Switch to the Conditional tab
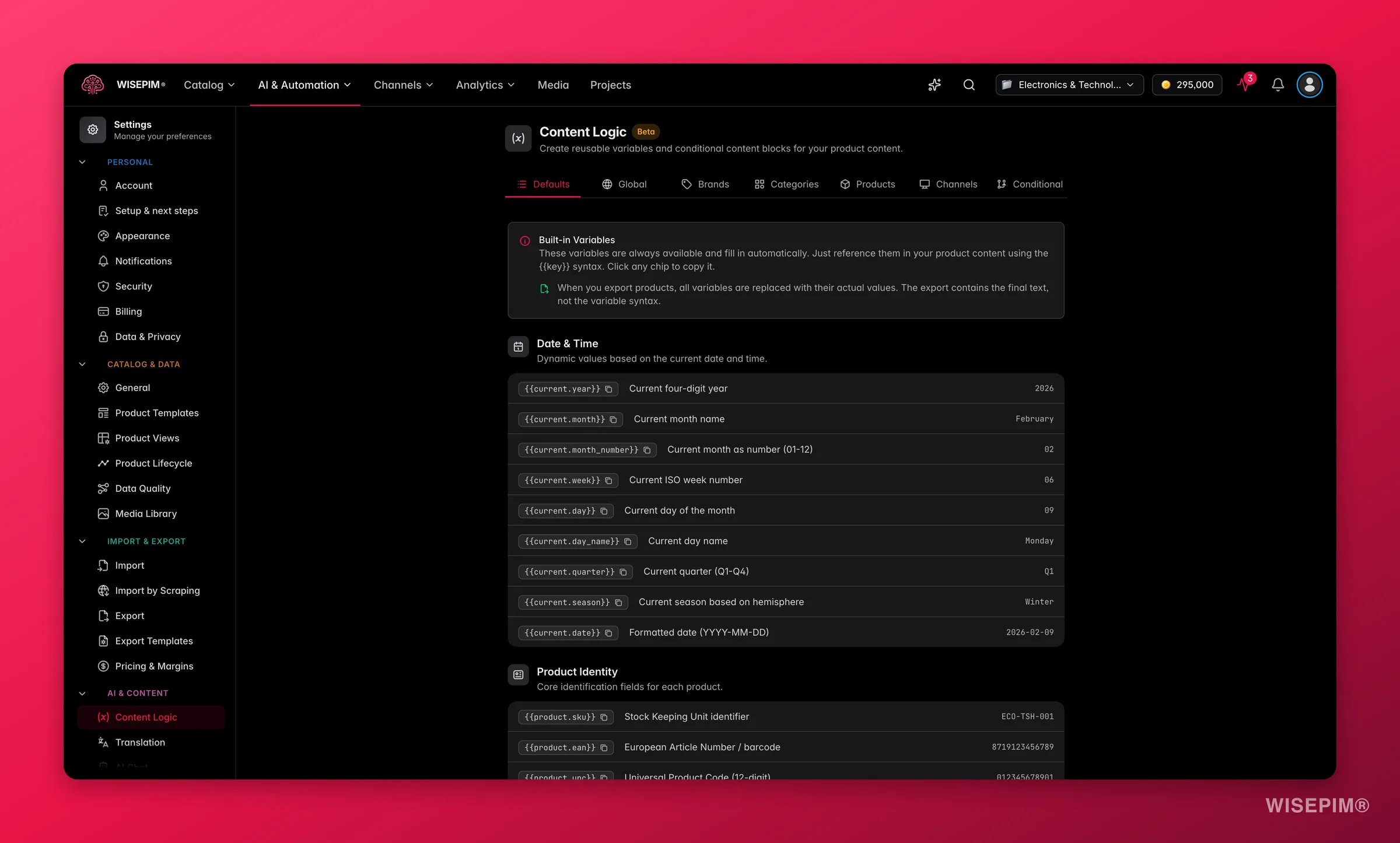 pos(1030,184)
